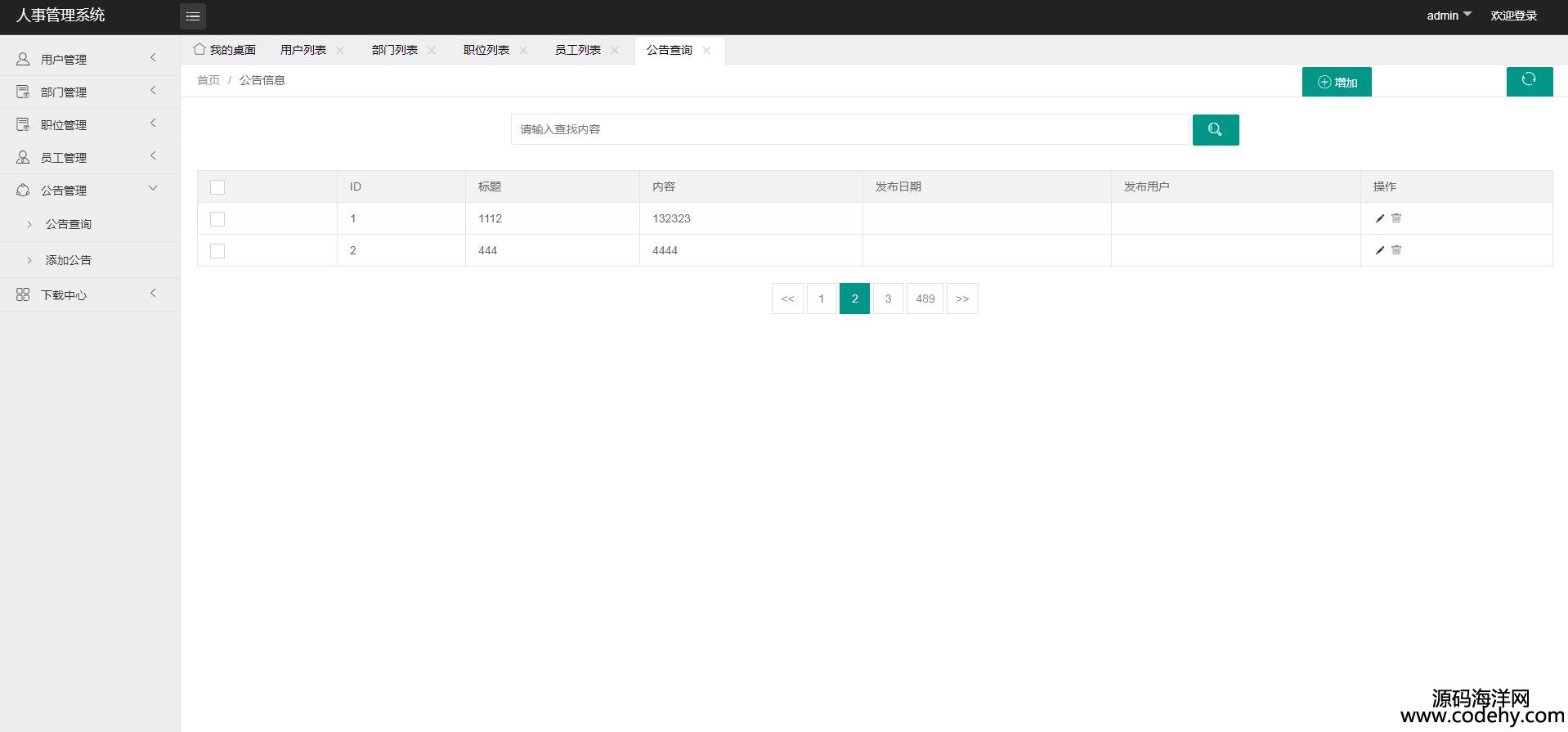Expand 员工管理 with its chevron

[x=153, y=156]
